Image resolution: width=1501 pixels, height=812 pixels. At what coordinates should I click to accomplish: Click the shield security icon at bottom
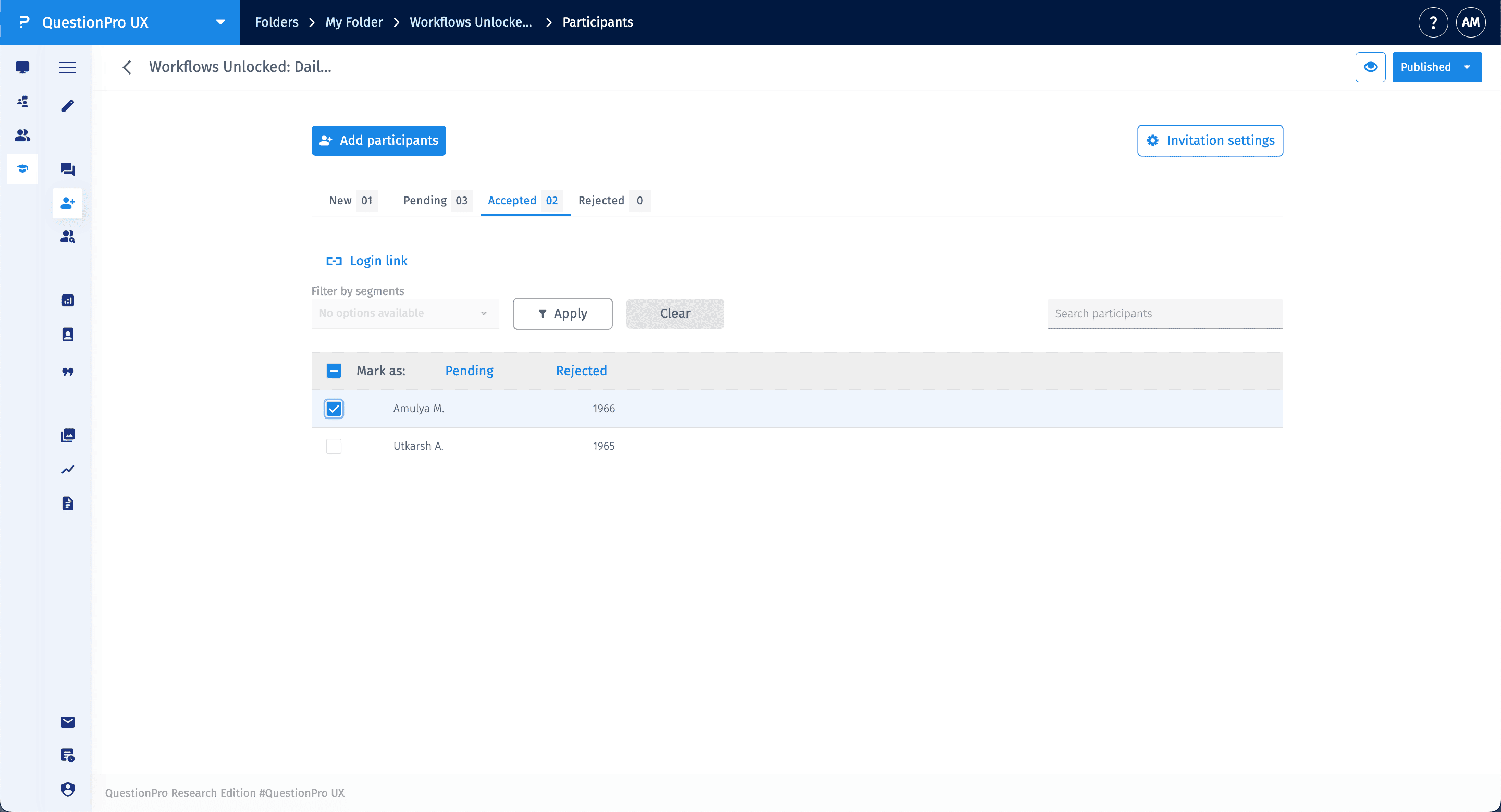tap(68, 789)
